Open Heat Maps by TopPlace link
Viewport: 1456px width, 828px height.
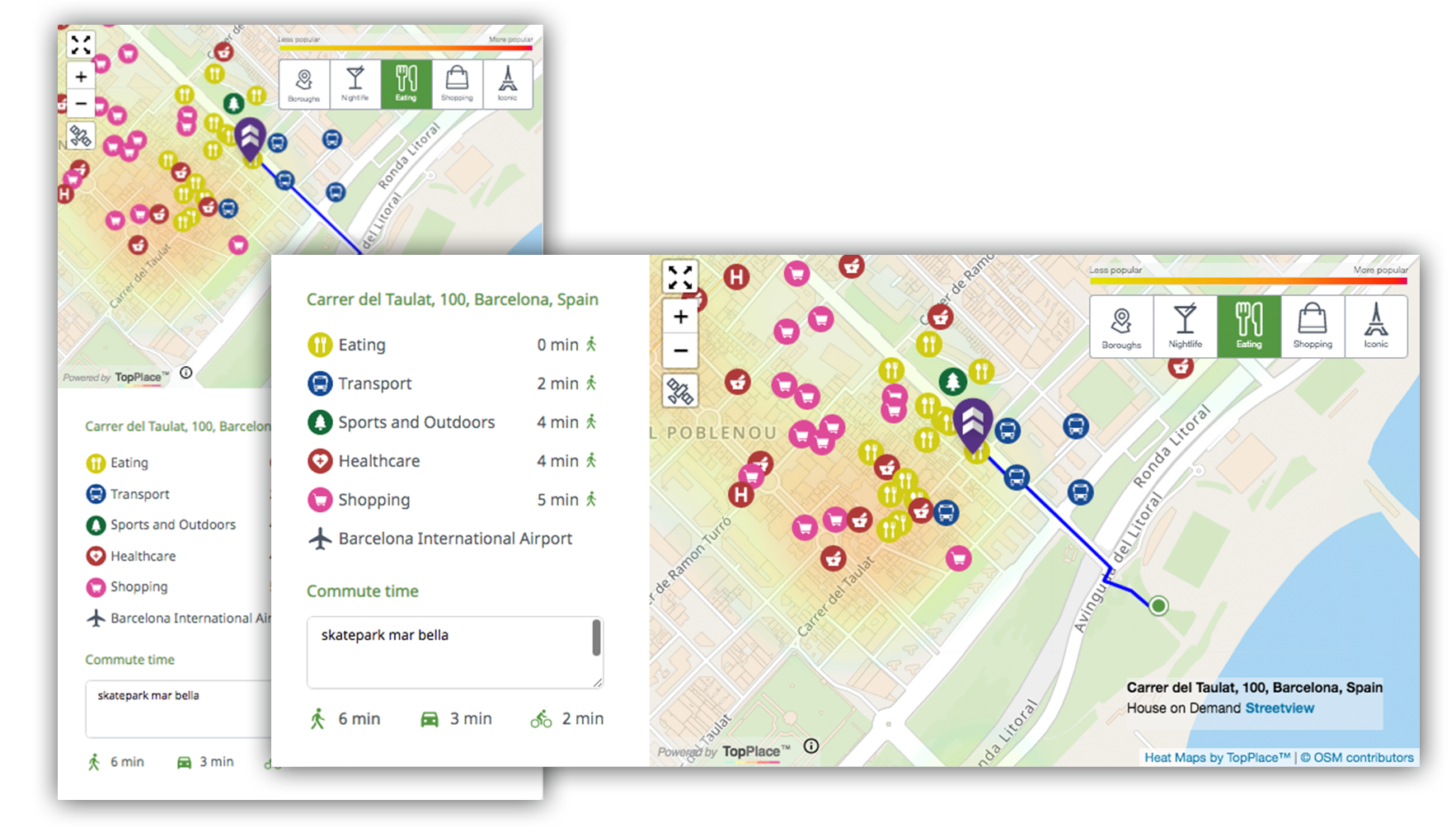coord(1217,758)
